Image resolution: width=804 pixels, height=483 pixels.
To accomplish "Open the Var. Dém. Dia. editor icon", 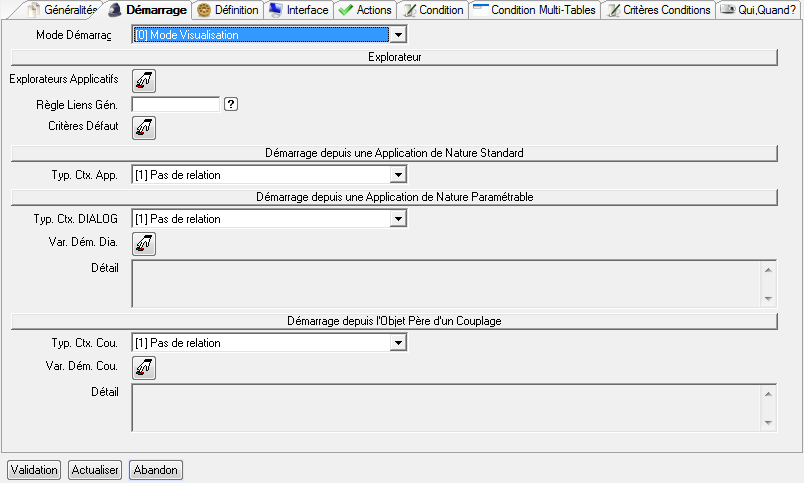I will point(144,243).
